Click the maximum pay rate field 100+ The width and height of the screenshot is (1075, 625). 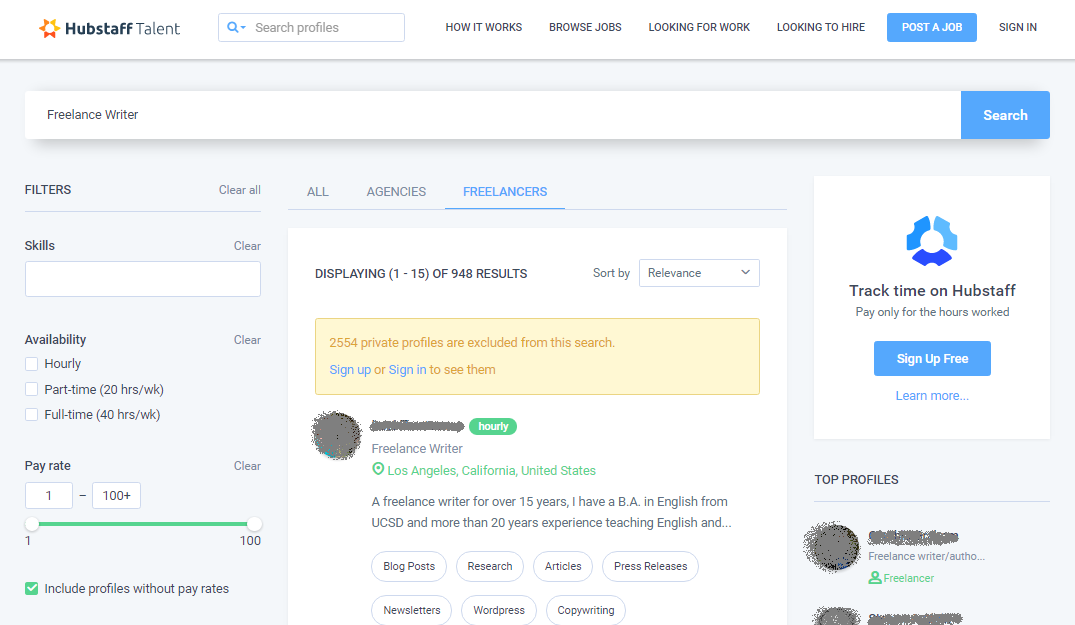click(117, 495)
